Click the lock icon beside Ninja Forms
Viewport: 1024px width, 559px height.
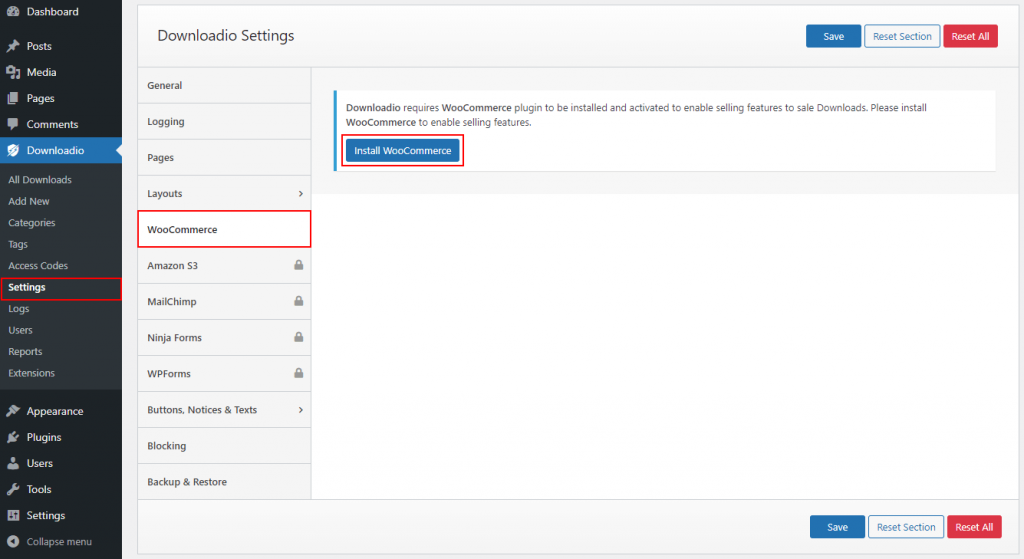[x=298, y=336]
